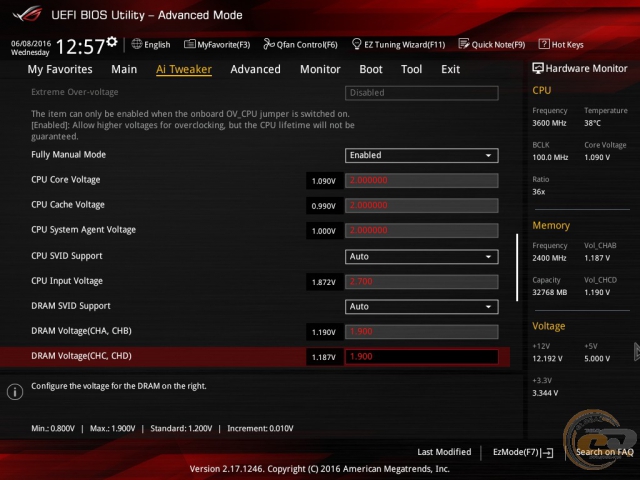This screenshot has width=640, height=480.
Task: Click the Max.: 1.900V limit text
Action: (x=112, y=429)
